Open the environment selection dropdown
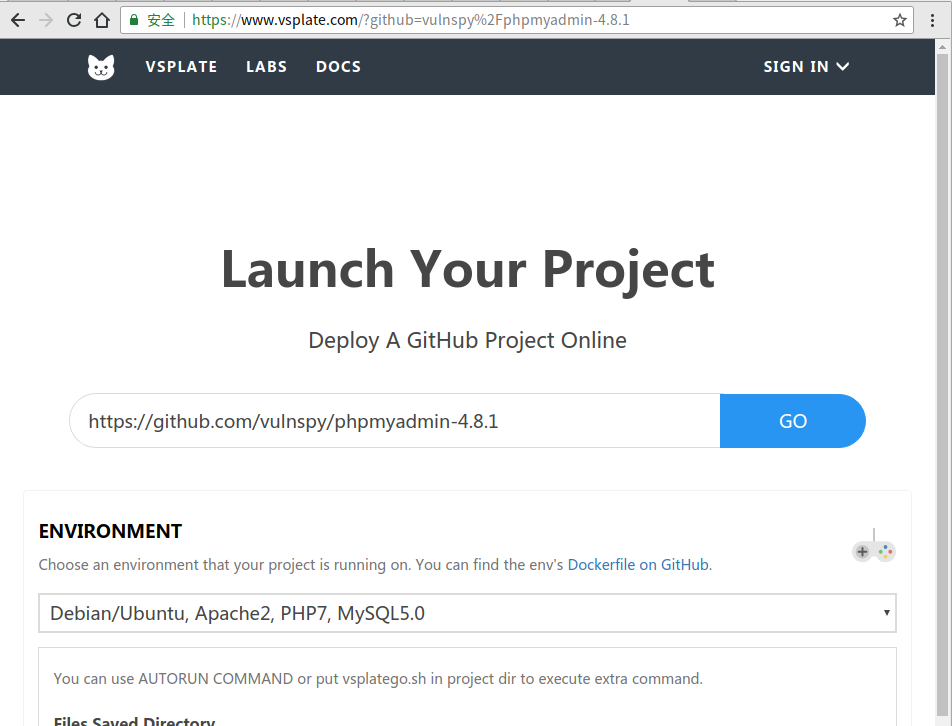Image resolution: width=952 pixels, height=726 pixels. pos(468,613)
